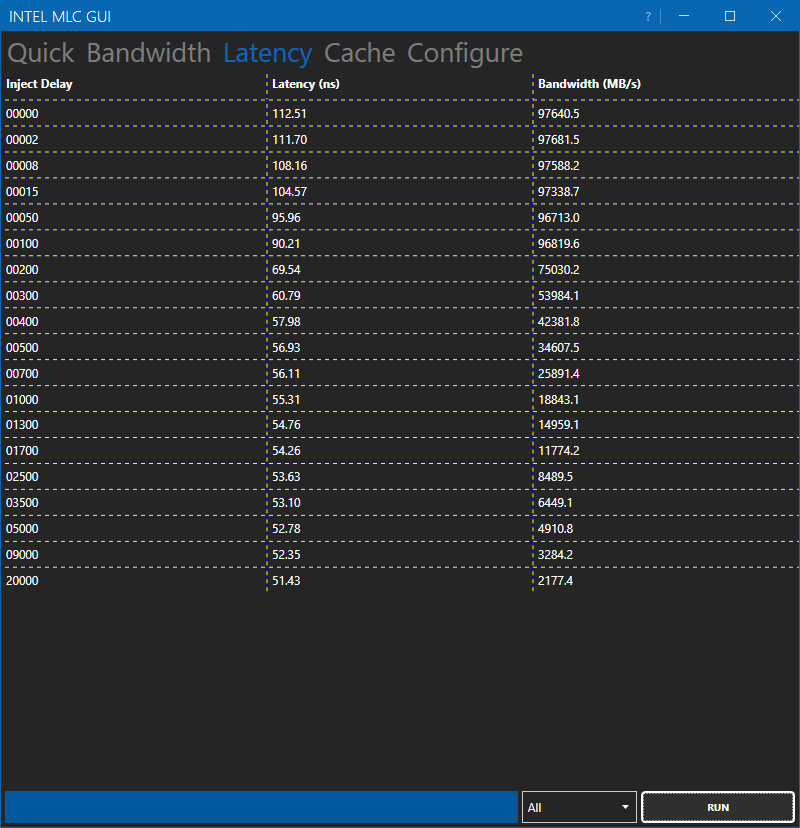This screenshot has height=828, width=800.
Task: Select latency value 108.16
Action: click(x=289, y=165)
